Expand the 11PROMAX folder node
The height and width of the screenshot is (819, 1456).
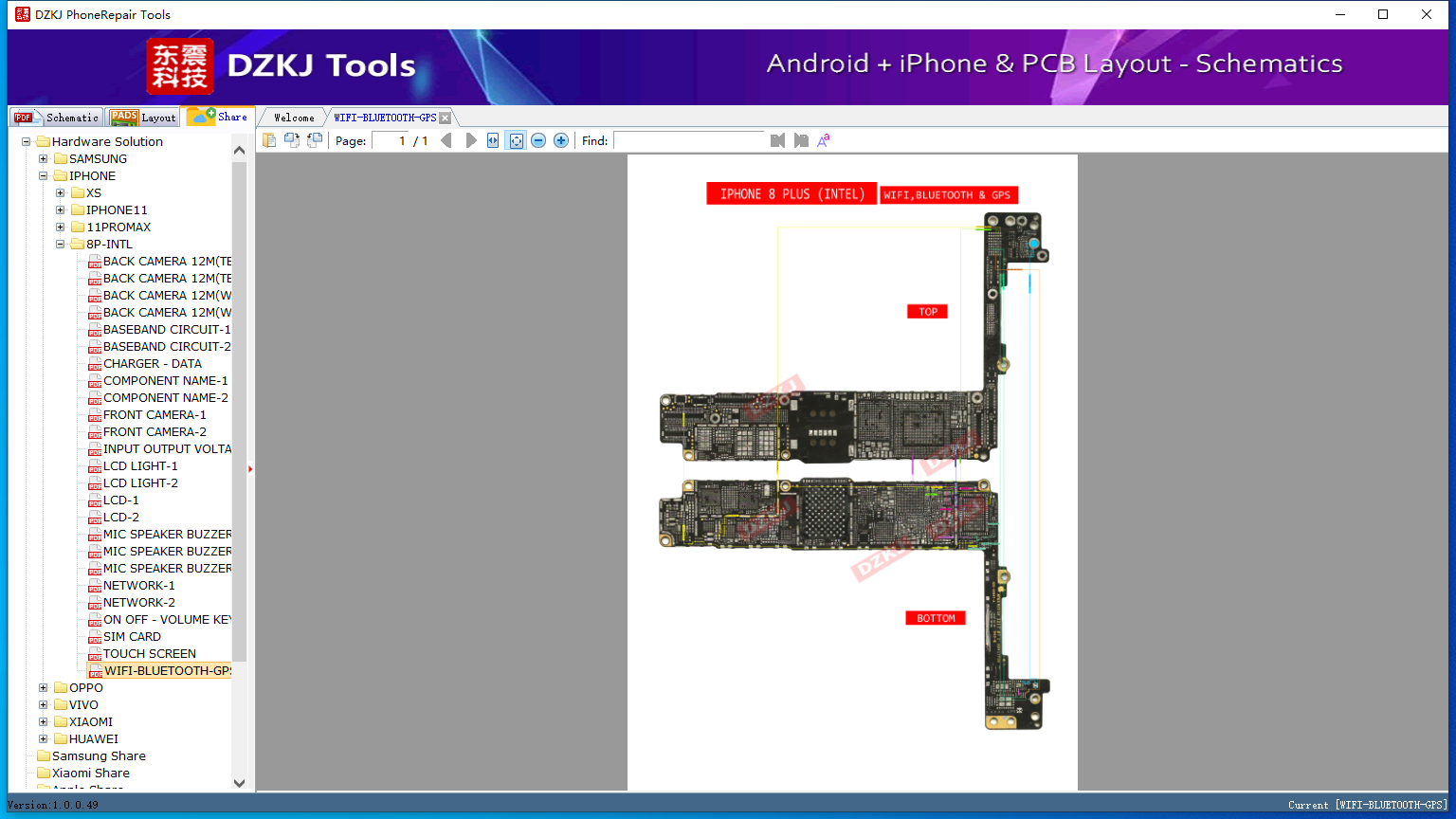[x=61, y=227]
